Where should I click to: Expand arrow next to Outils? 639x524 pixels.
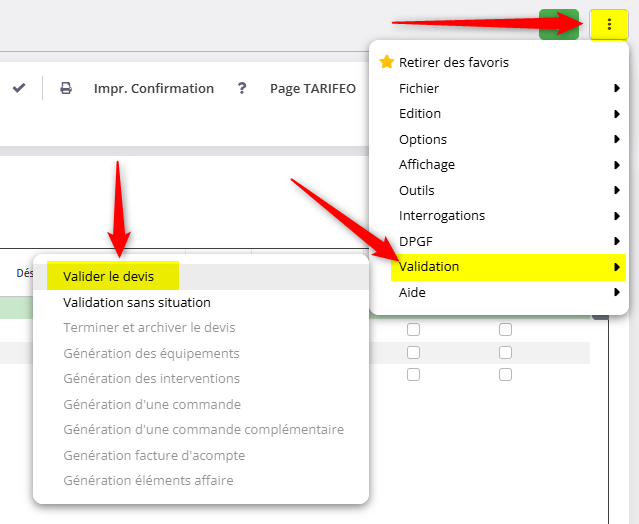617,190
